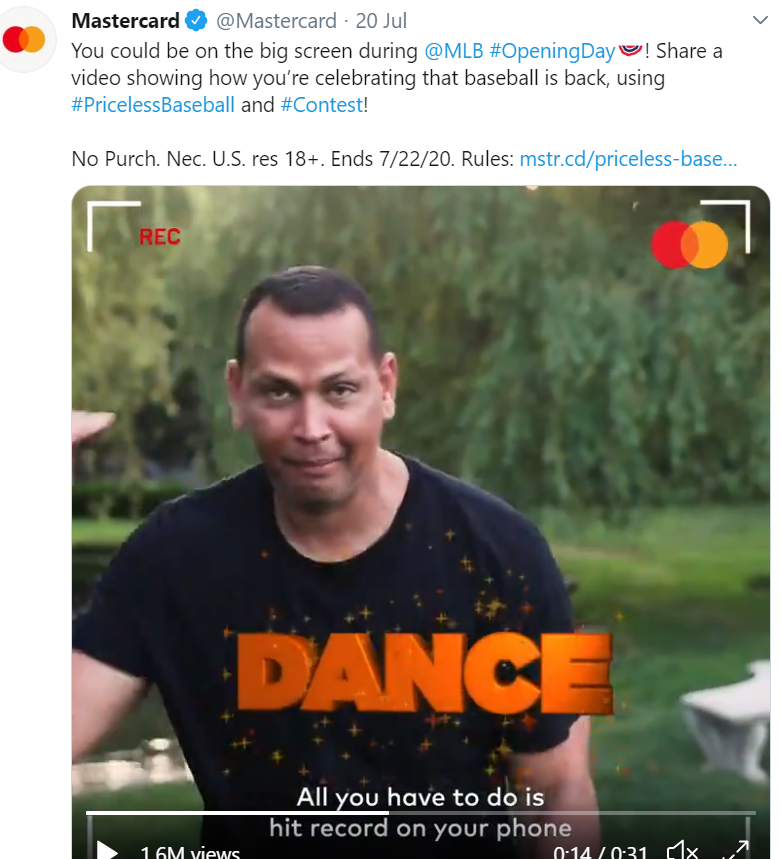Image resolution: width=782 pixels, height=859 pixels.
Task: Open the Mastercard profile avatar logo
Action: click(24, 39)
